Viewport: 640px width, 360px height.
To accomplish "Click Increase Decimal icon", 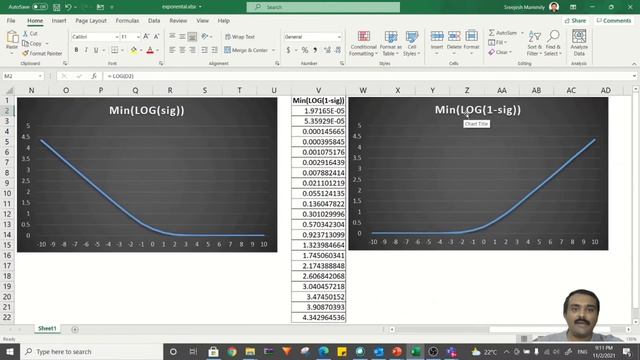I will 327,50.
